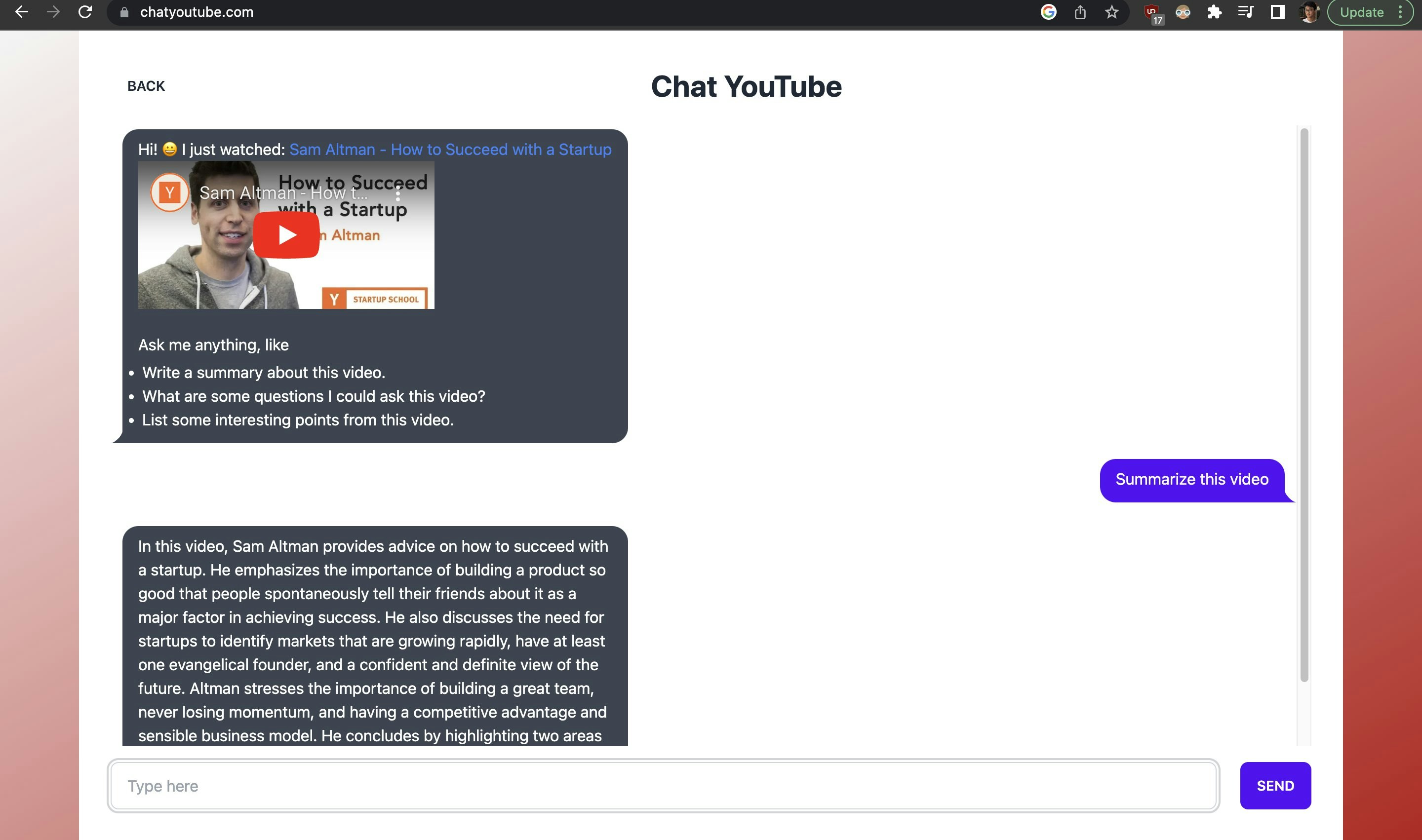This screenshot has height=840, width=1422.
Task: Click the 'Summarize this video' message bubble
Action: (x=1192, y=480)
